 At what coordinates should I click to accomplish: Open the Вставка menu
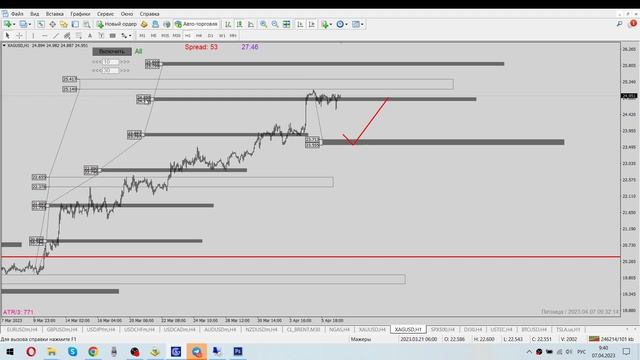point(54,14)
